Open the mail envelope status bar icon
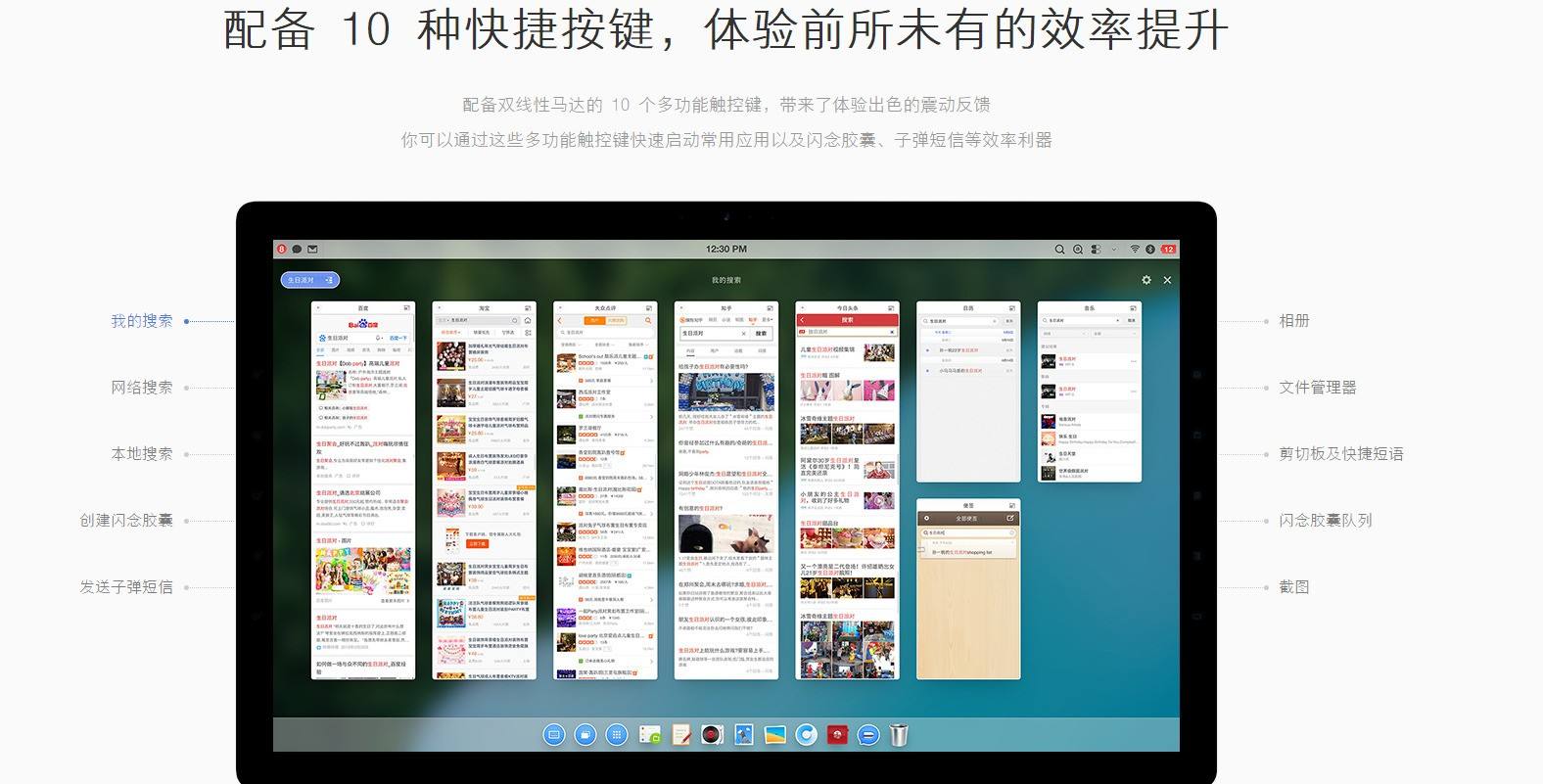Viewport: 1543px width, 784px height. (x=312, y=249)
